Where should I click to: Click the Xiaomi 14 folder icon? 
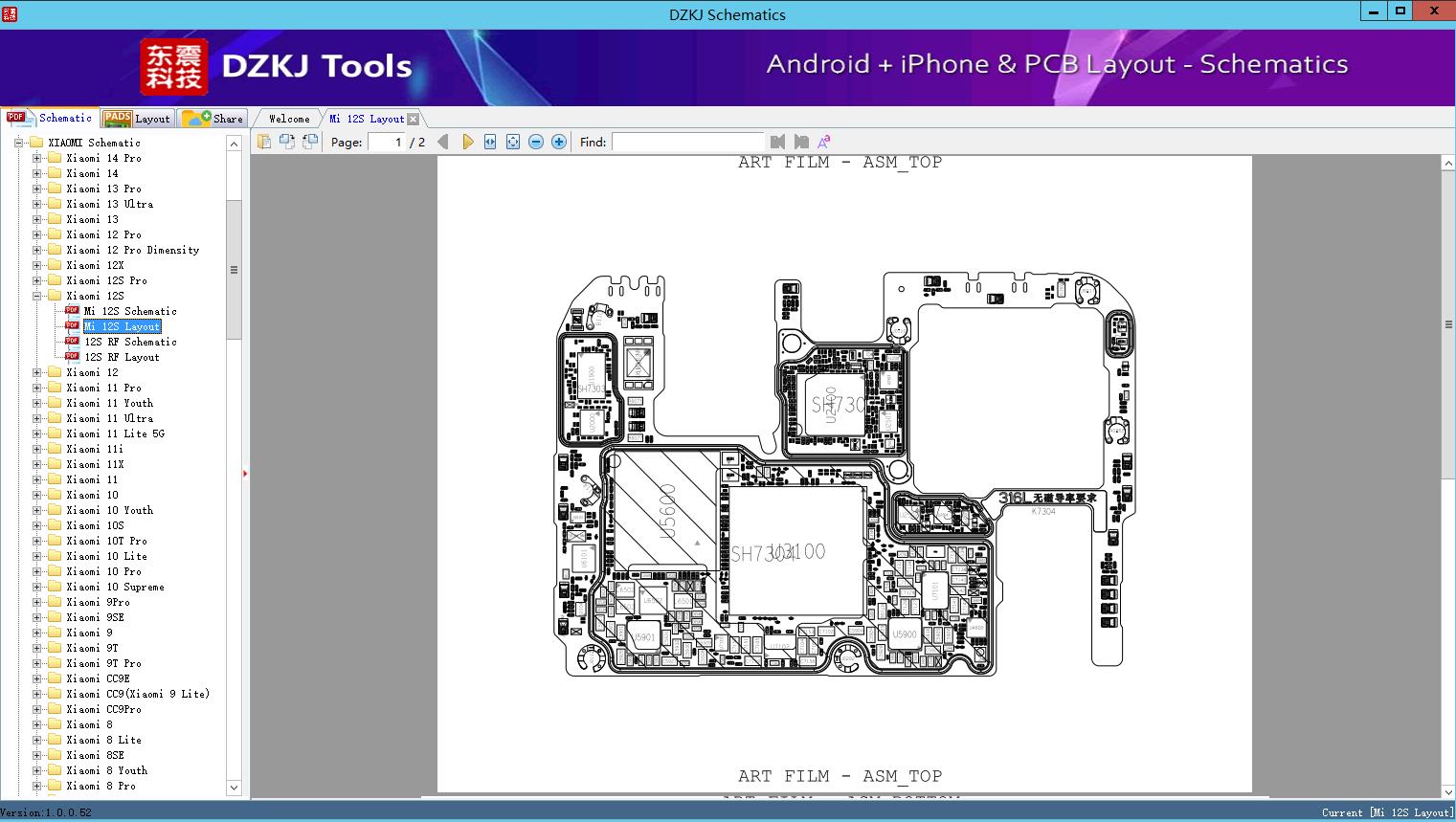tap(55, 173)
